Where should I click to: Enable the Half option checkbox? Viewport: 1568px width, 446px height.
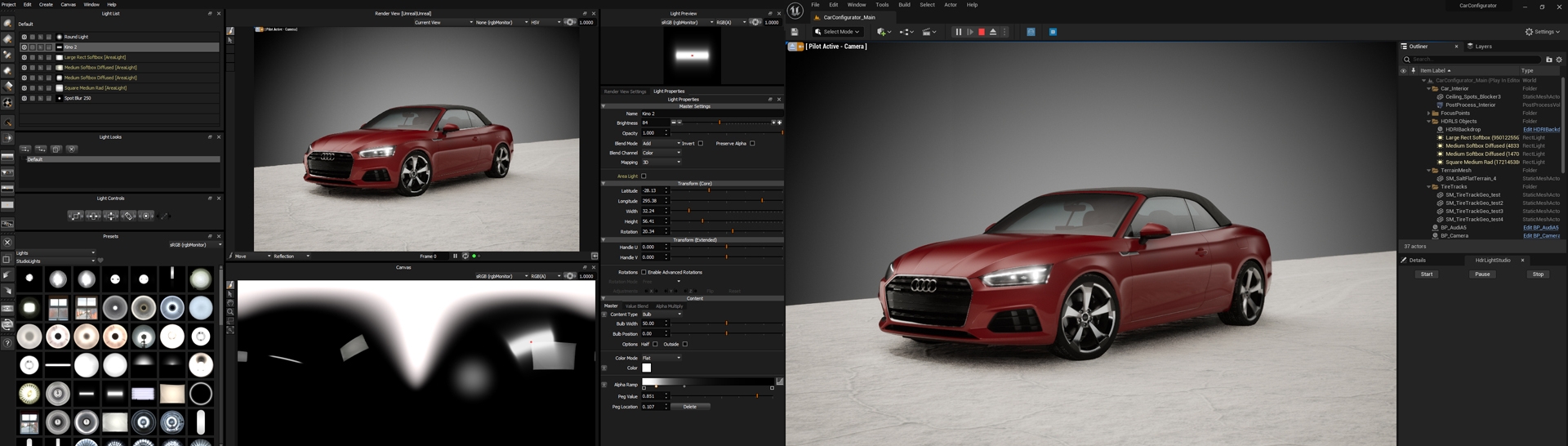pyautogui.click(x=655, y=345)
